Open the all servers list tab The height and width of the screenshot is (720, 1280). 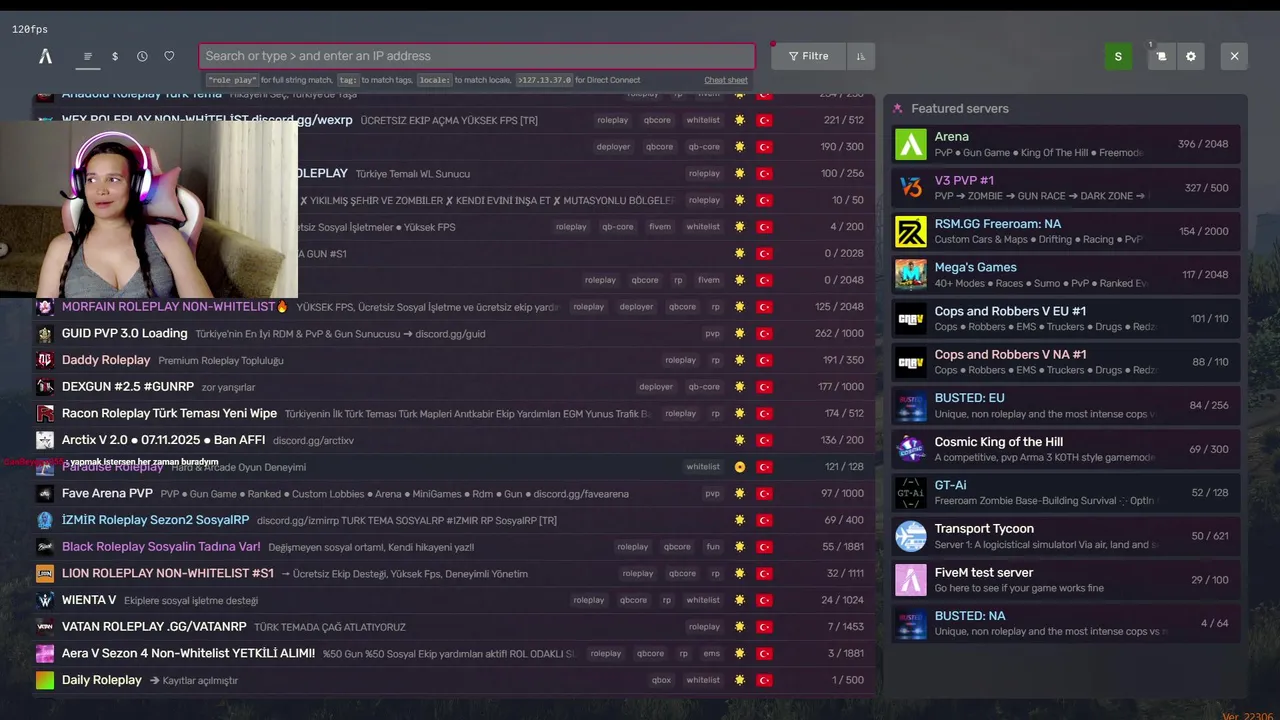point(88,57)
